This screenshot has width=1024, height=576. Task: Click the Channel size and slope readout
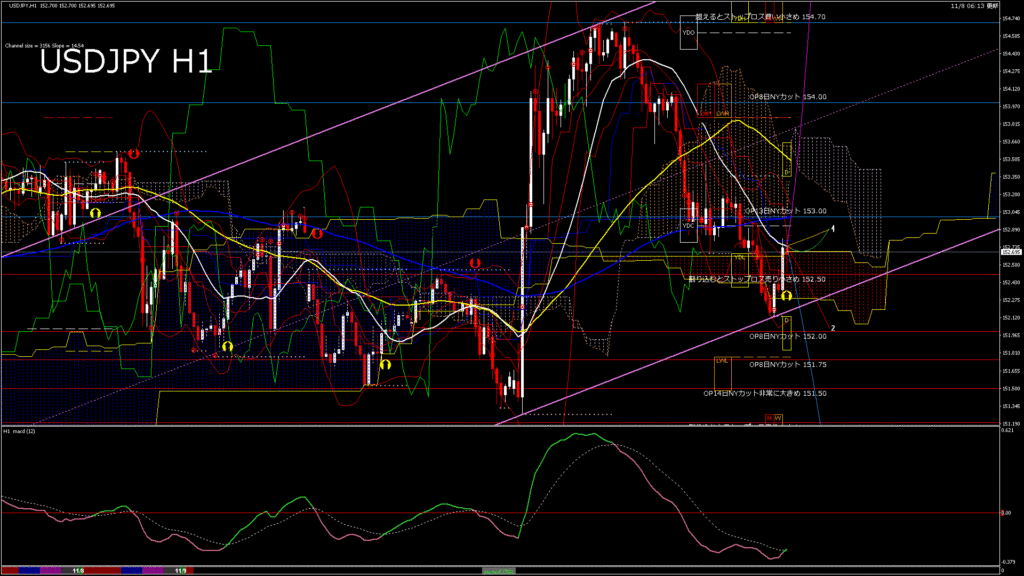click(x=44, y=46)
